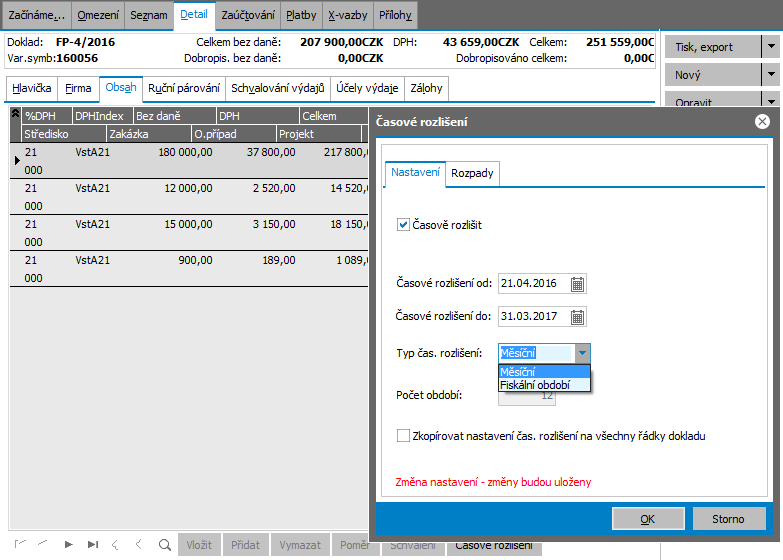Image resolution: width=783 pixels, height=560 pixels.
Task: Confirm the dialog with OK
Action: pyautogui.click(x=647, y=519)
